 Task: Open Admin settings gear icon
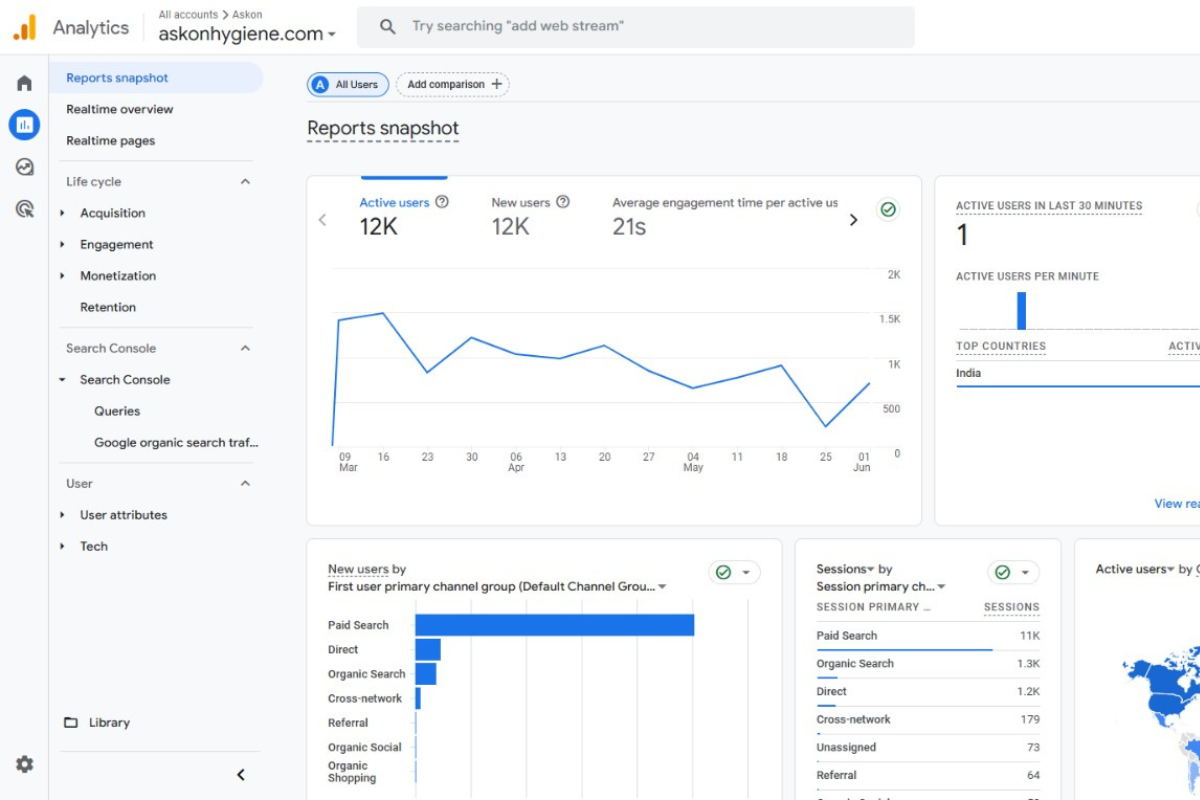click(24, 764)
